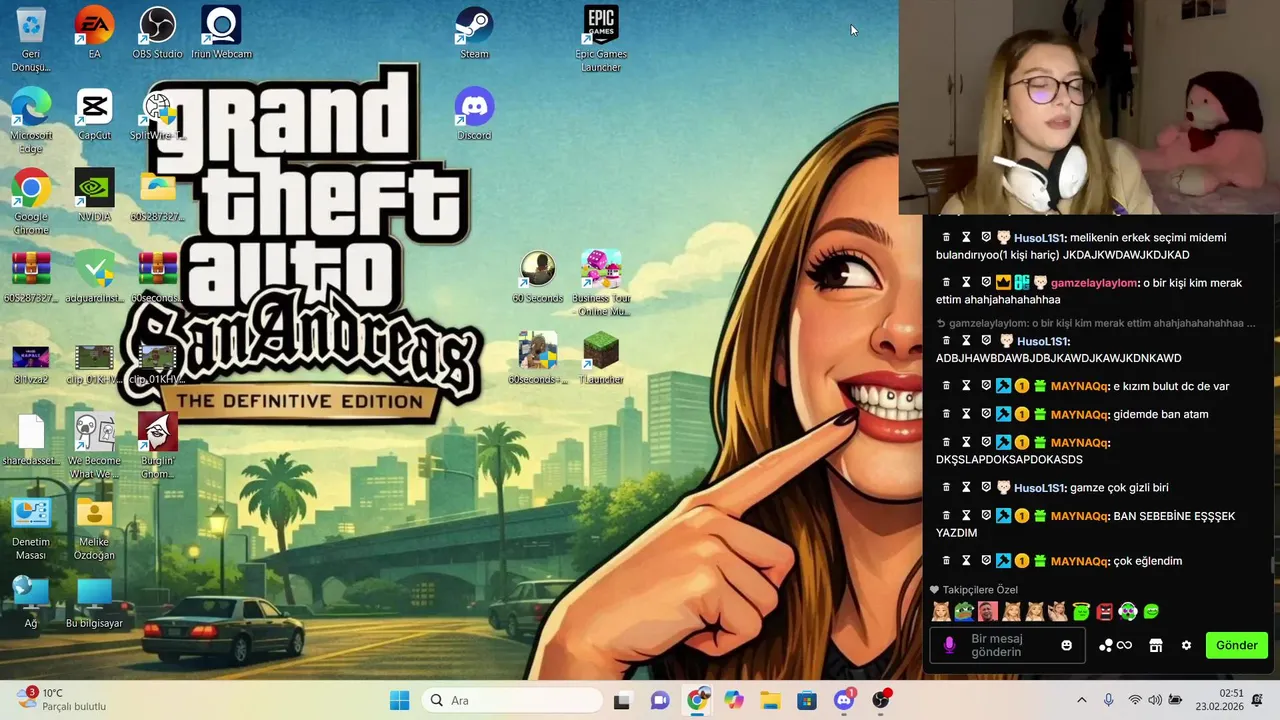Image resolution: width=1280 pixels, height=720 pixels.
Task: Delete HusoL1S1's 'gamze çok gizli biri' message
Action: [946, 487]
